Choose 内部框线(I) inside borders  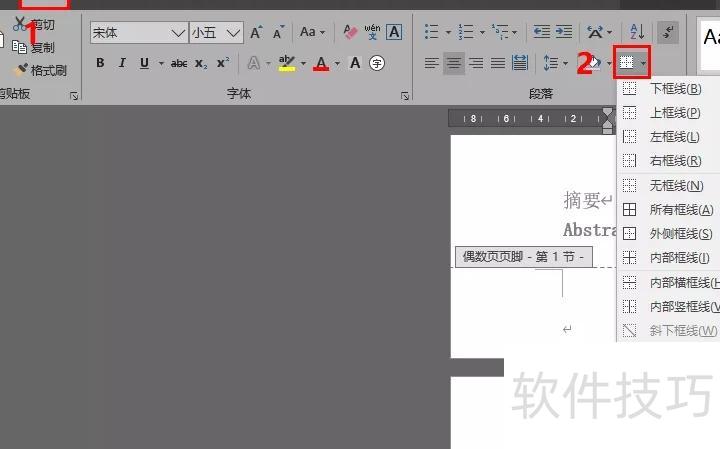[668, 258]
